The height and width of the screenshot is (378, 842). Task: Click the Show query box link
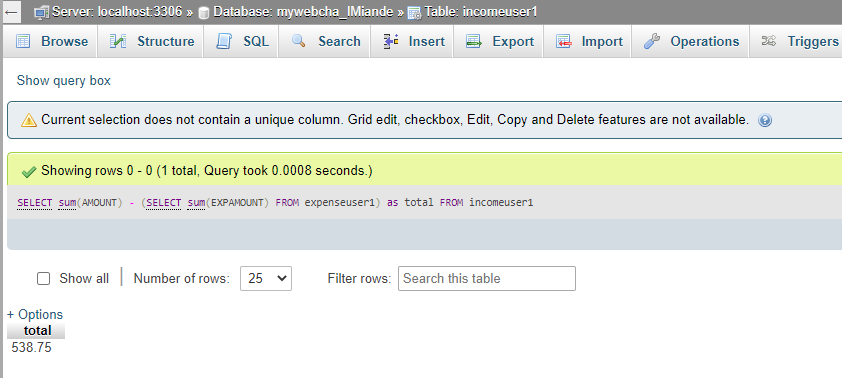[63, 81]
